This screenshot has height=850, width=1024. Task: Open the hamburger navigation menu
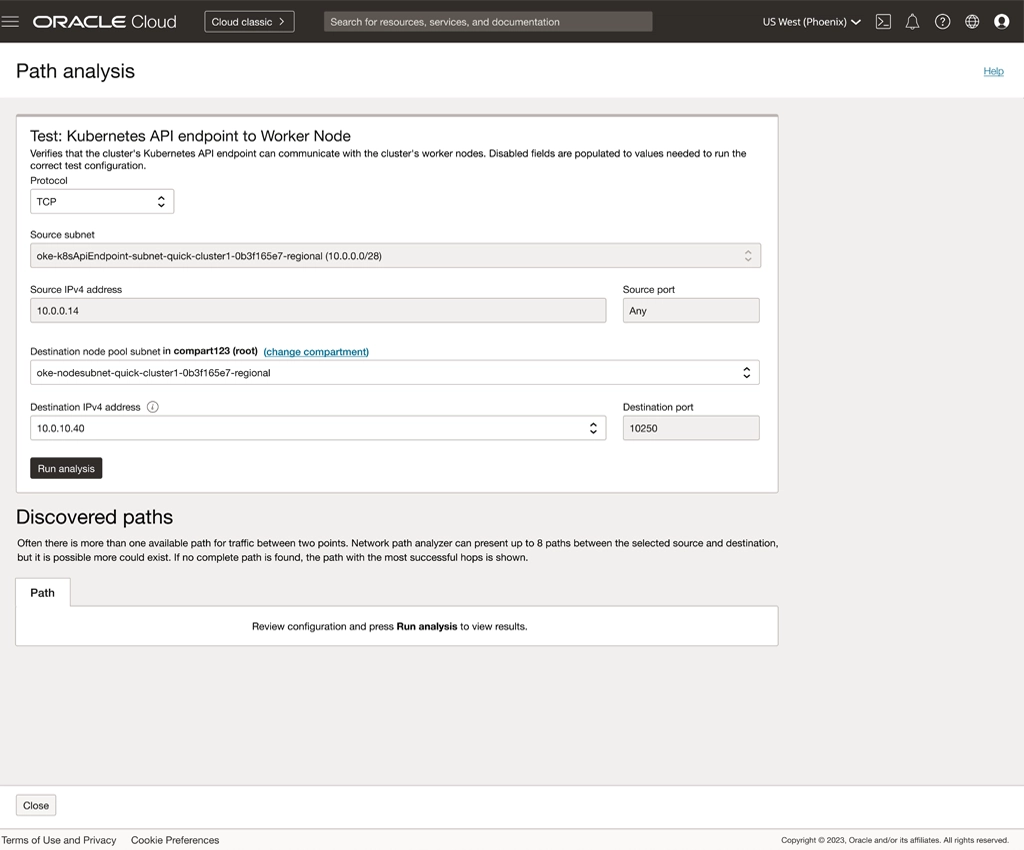tap(11, 21)
